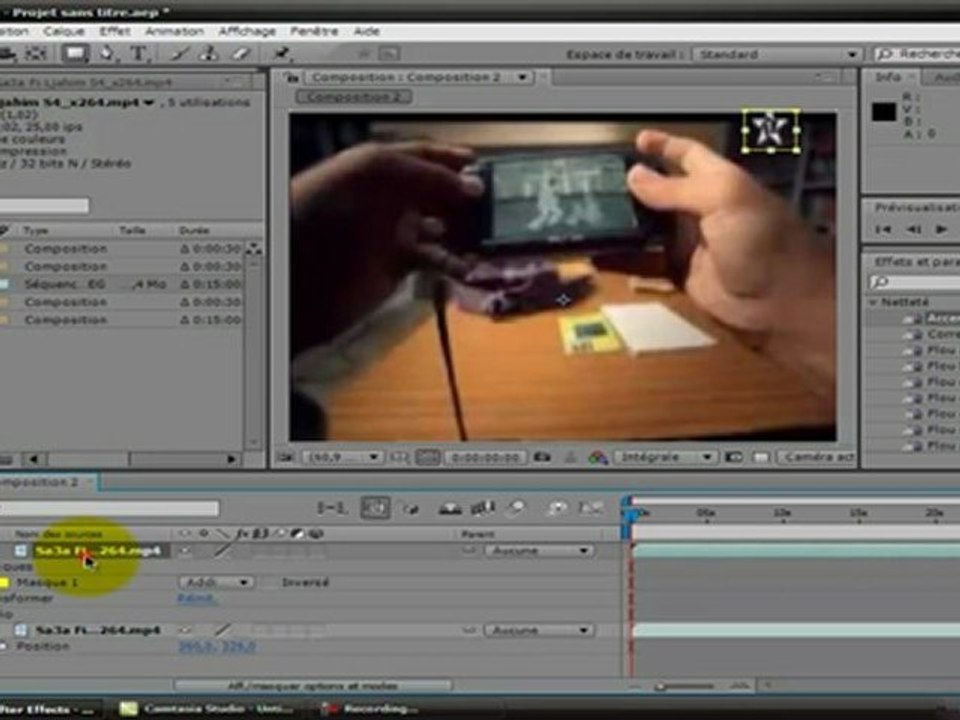960x720 pixels.
Task: Click the snapshot camera icon under viewer
Action: 542,457
